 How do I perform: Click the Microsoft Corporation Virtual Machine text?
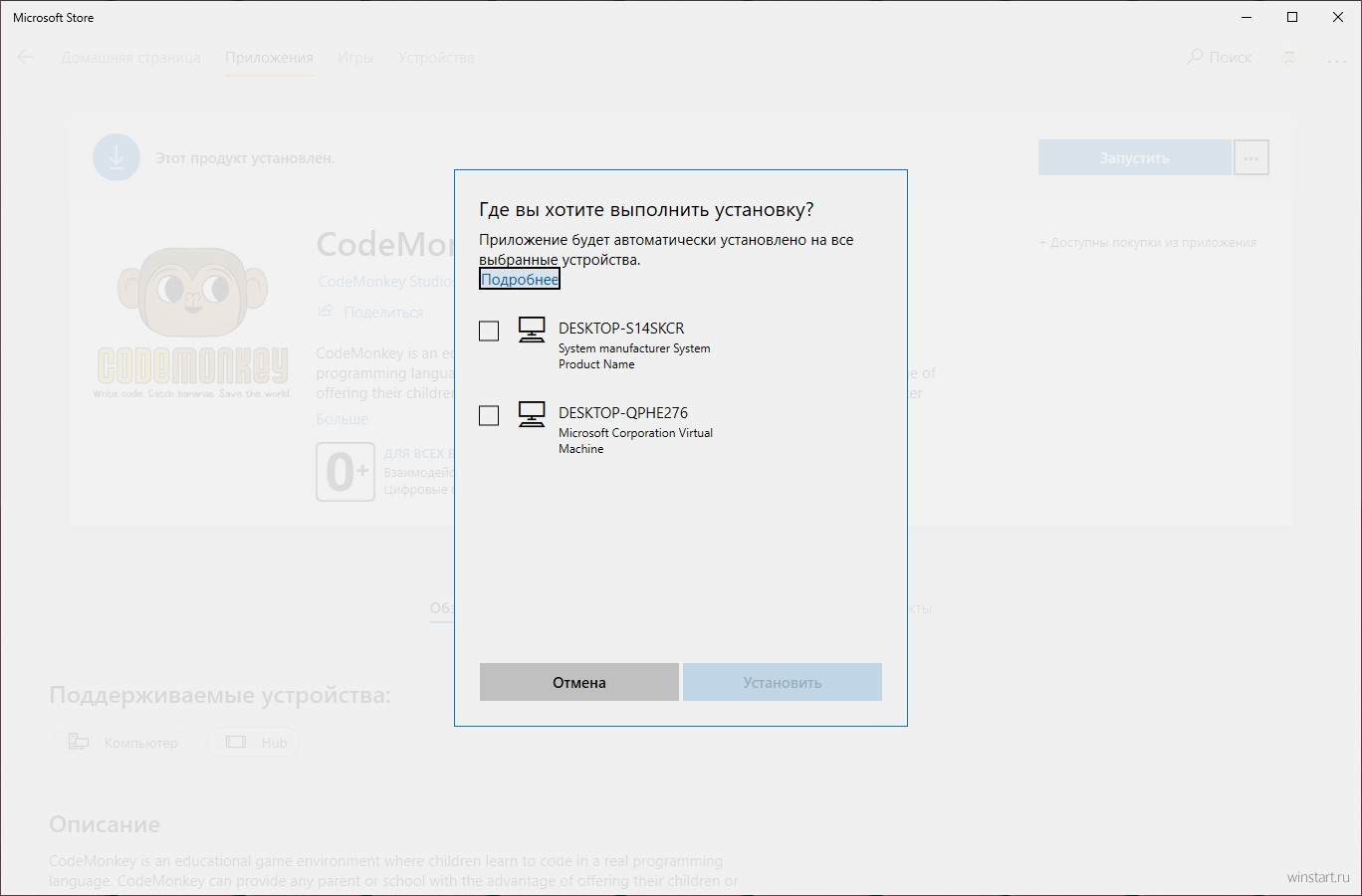[x=635, y=441]
